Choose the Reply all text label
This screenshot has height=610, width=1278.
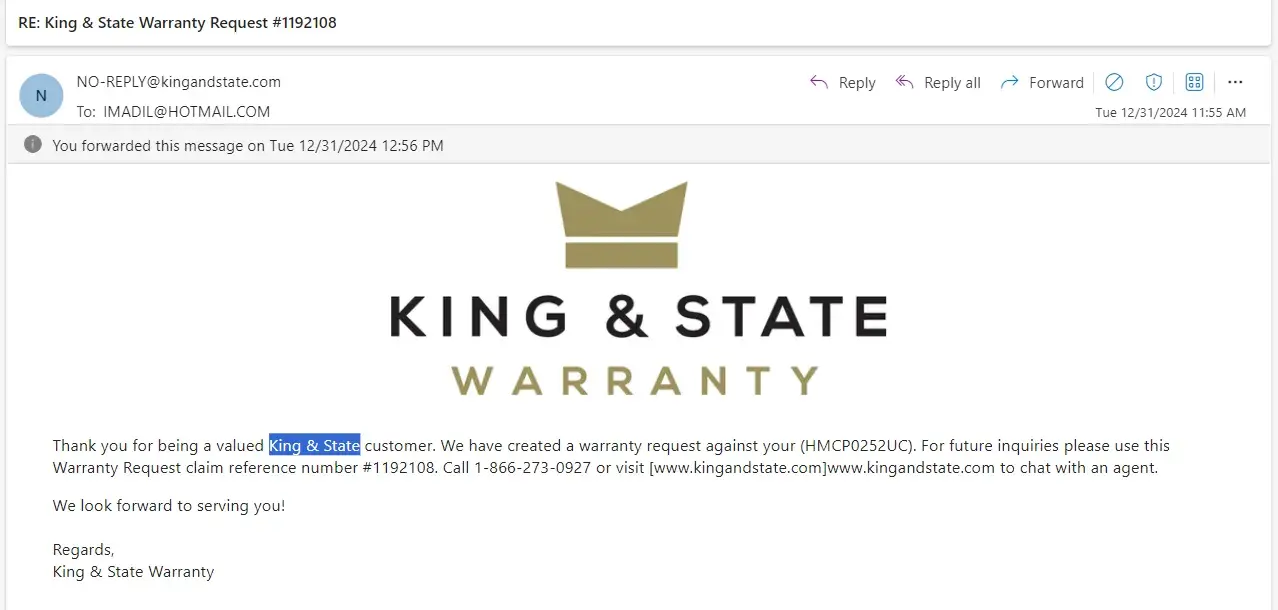coord(952,83)
